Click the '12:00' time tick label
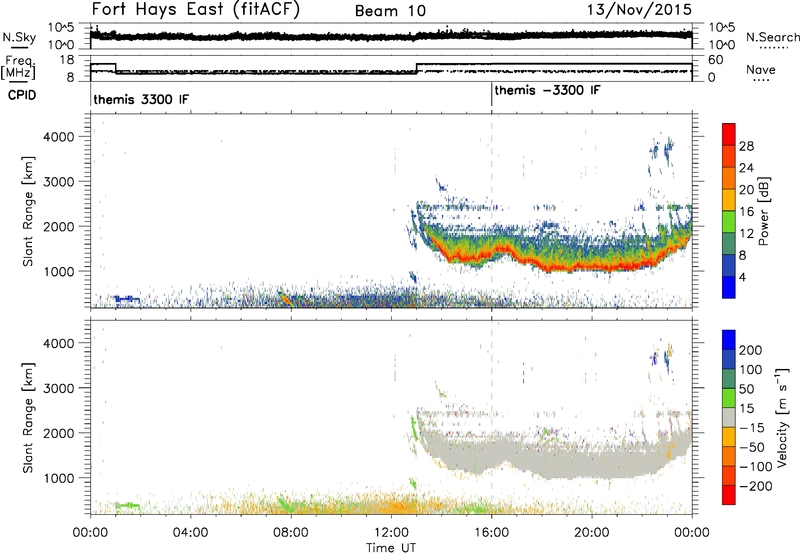Screen dimensions: 800x554 pyautogui.click(x=391, y=533)
